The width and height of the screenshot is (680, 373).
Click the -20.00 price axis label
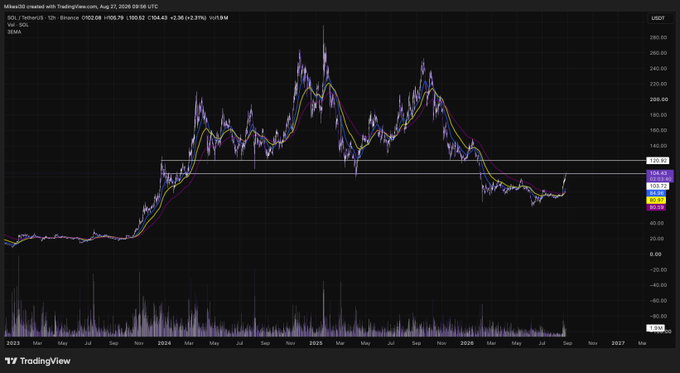point(658,270)
